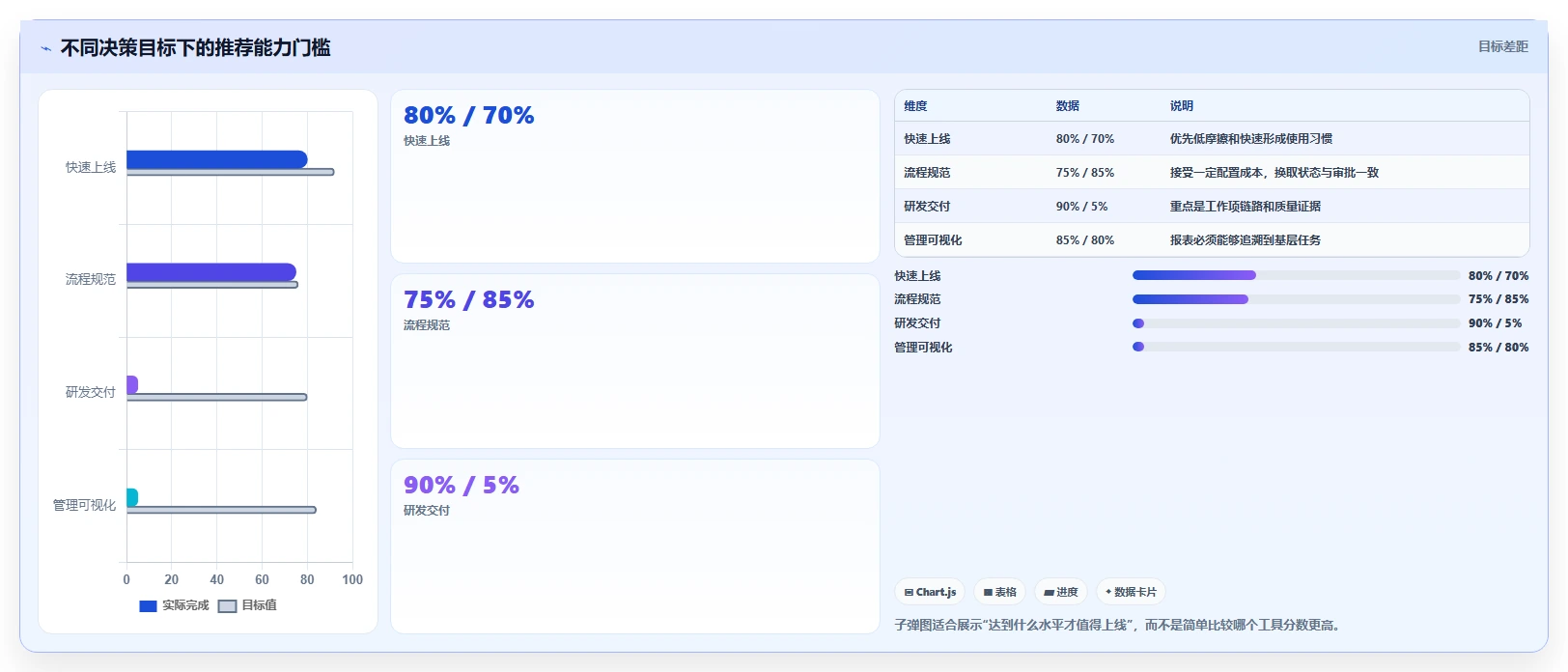
Task: Toggle the 实际完成 legend item in the chart
Action: (x=175, y=605)
